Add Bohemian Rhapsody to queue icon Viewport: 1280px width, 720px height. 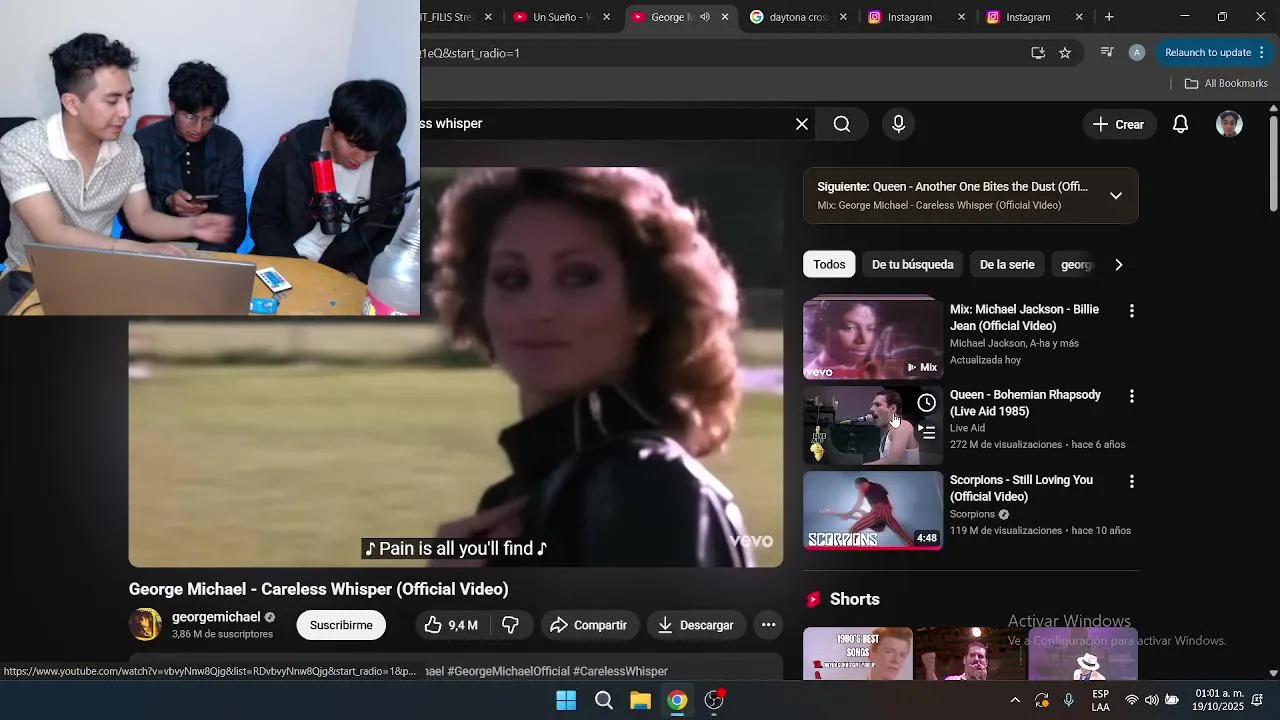coord(927,433)
